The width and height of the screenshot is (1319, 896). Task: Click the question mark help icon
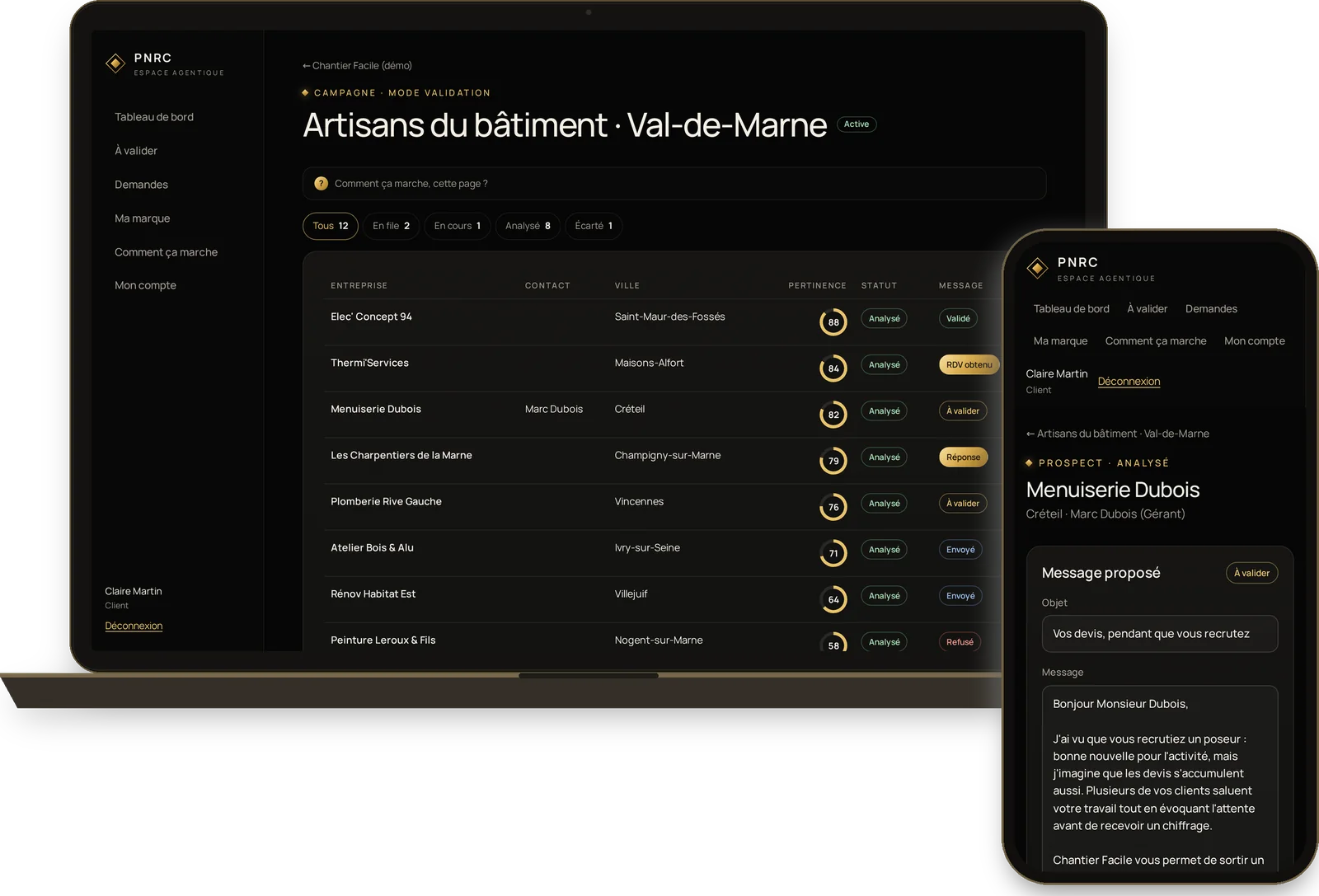(322, 184)
